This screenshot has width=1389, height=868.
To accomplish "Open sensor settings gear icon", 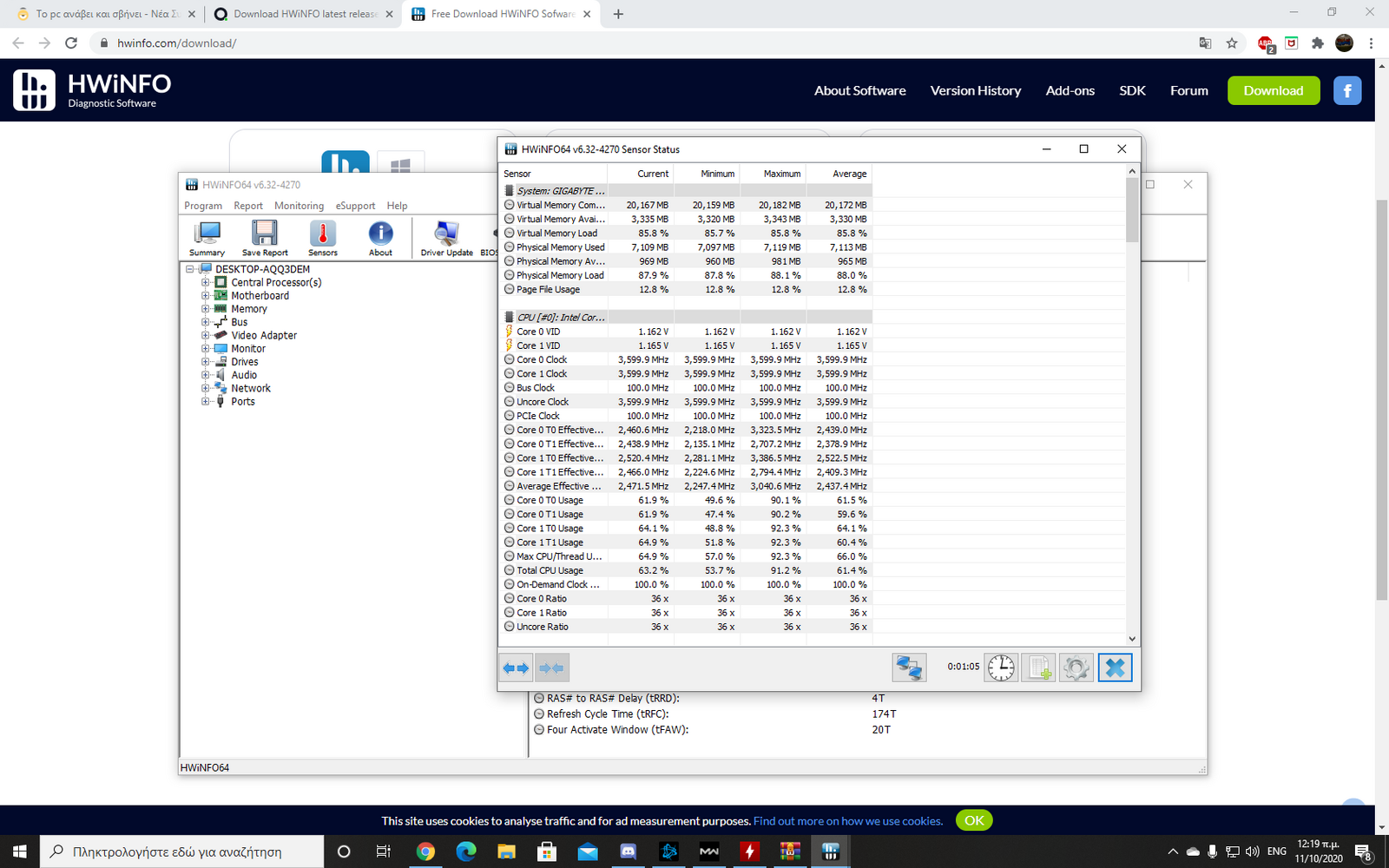I will point(1076,667).
